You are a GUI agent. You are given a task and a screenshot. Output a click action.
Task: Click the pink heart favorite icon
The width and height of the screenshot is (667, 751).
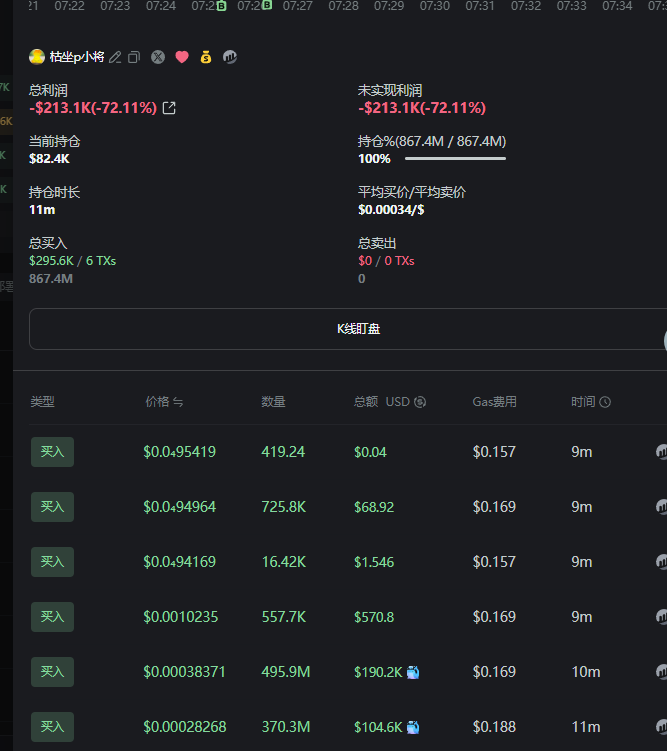click(182, 57)
